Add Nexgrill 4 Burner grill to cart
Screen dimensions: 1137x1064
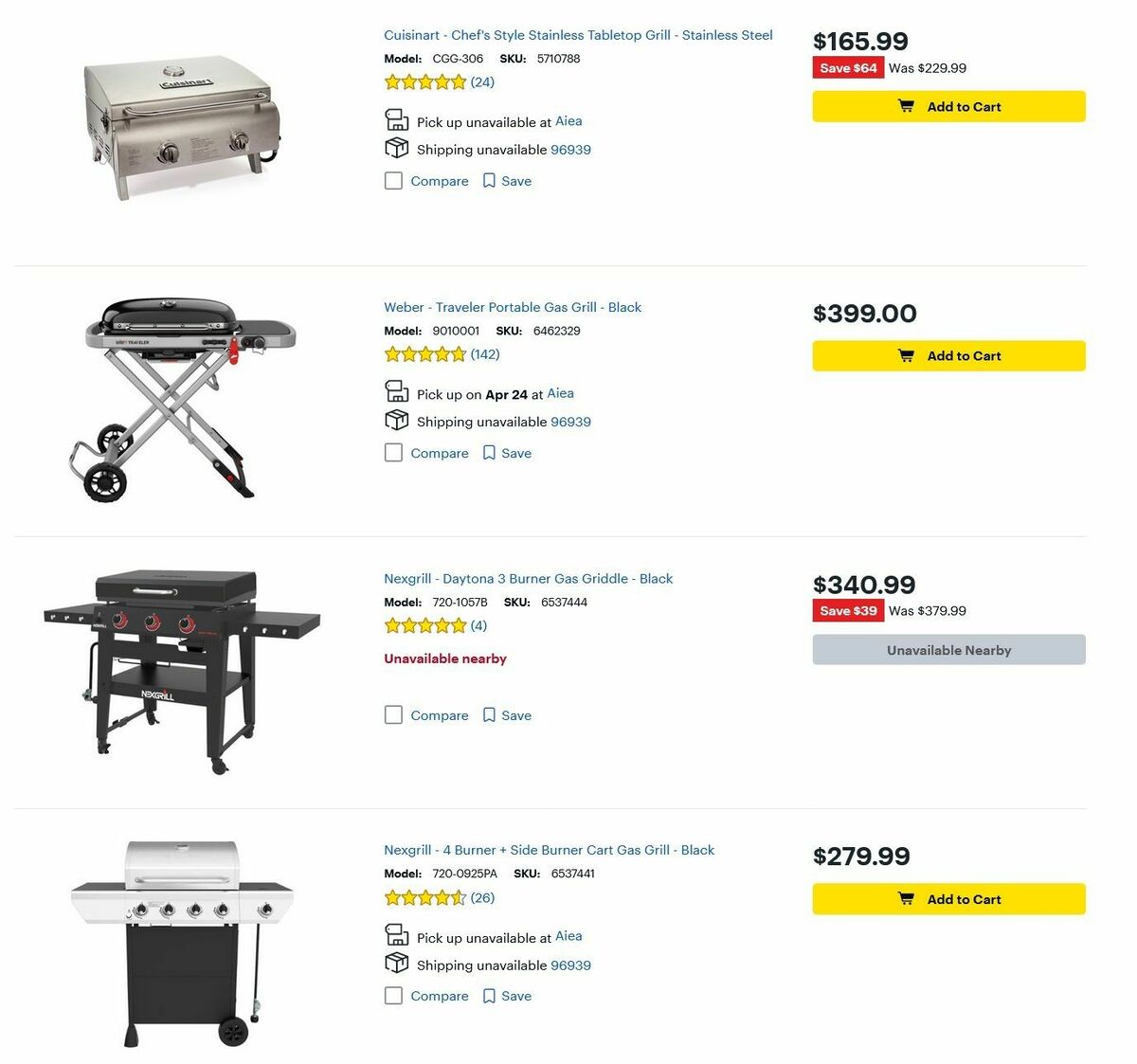pos(948,899)
